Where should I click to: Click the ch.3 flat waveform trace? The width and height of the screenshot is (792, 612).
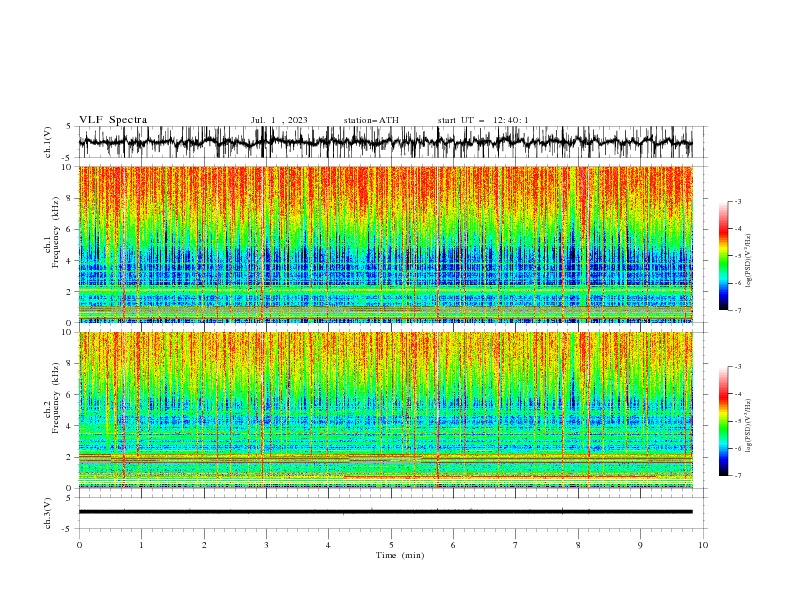[385, 512]
